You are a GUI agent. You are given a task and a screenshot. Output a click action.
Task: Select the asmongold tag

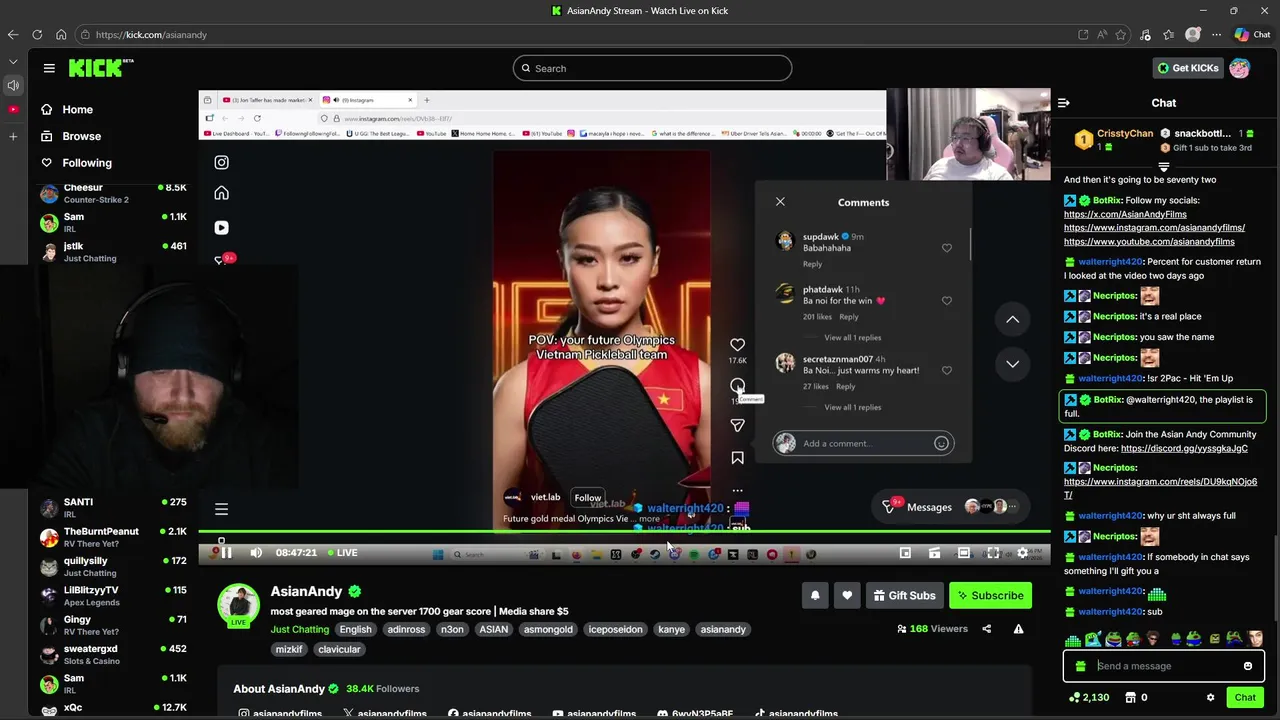[548, 629]
